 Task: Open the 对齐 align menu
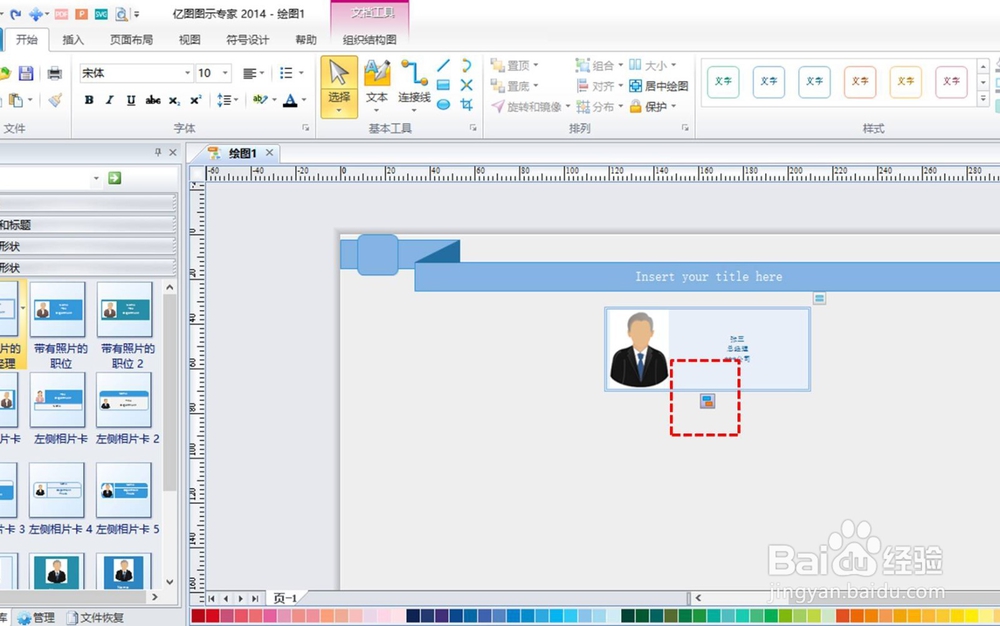point(599,86)
